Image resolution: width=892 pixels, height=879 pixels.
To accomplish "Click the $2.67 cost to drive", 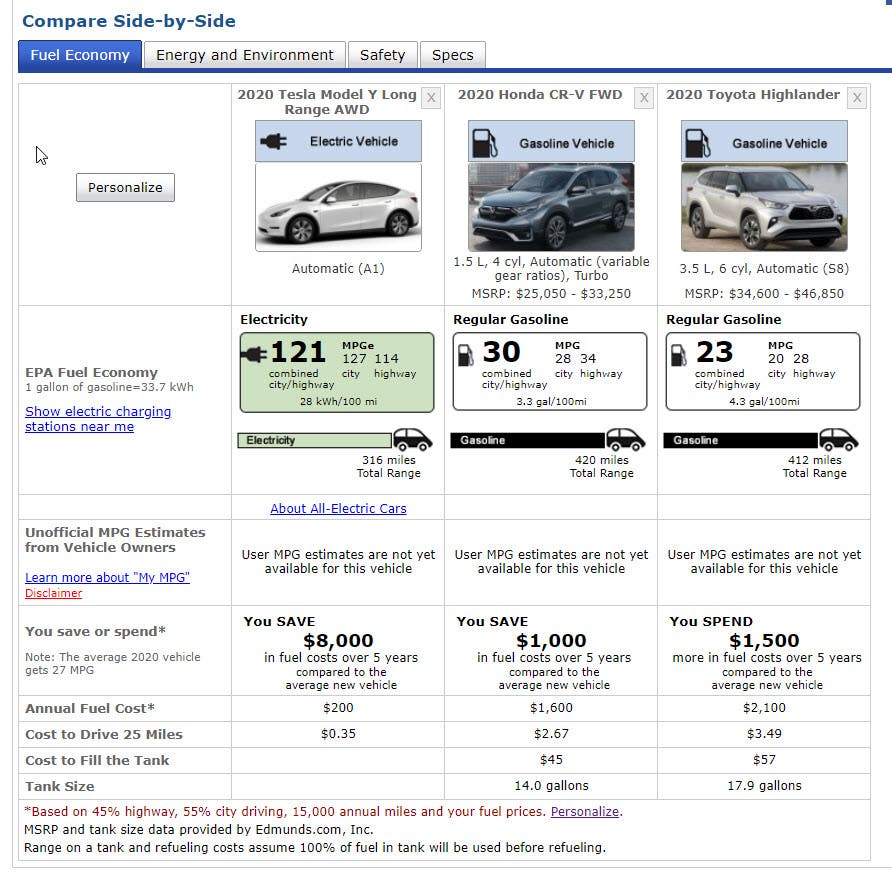I will tap(551, 734).
